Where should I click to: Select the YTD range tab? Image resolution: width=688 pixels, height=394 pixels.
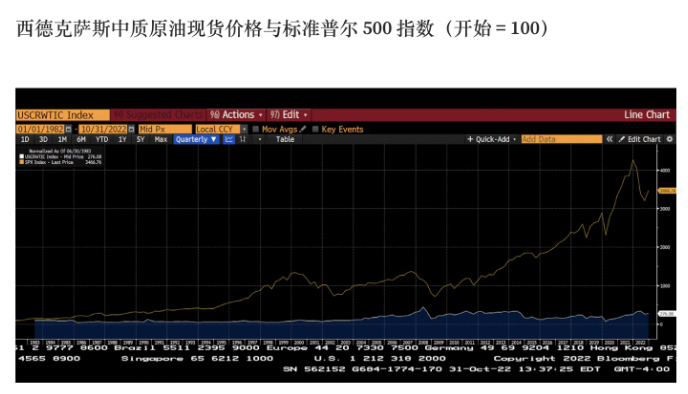102,140
